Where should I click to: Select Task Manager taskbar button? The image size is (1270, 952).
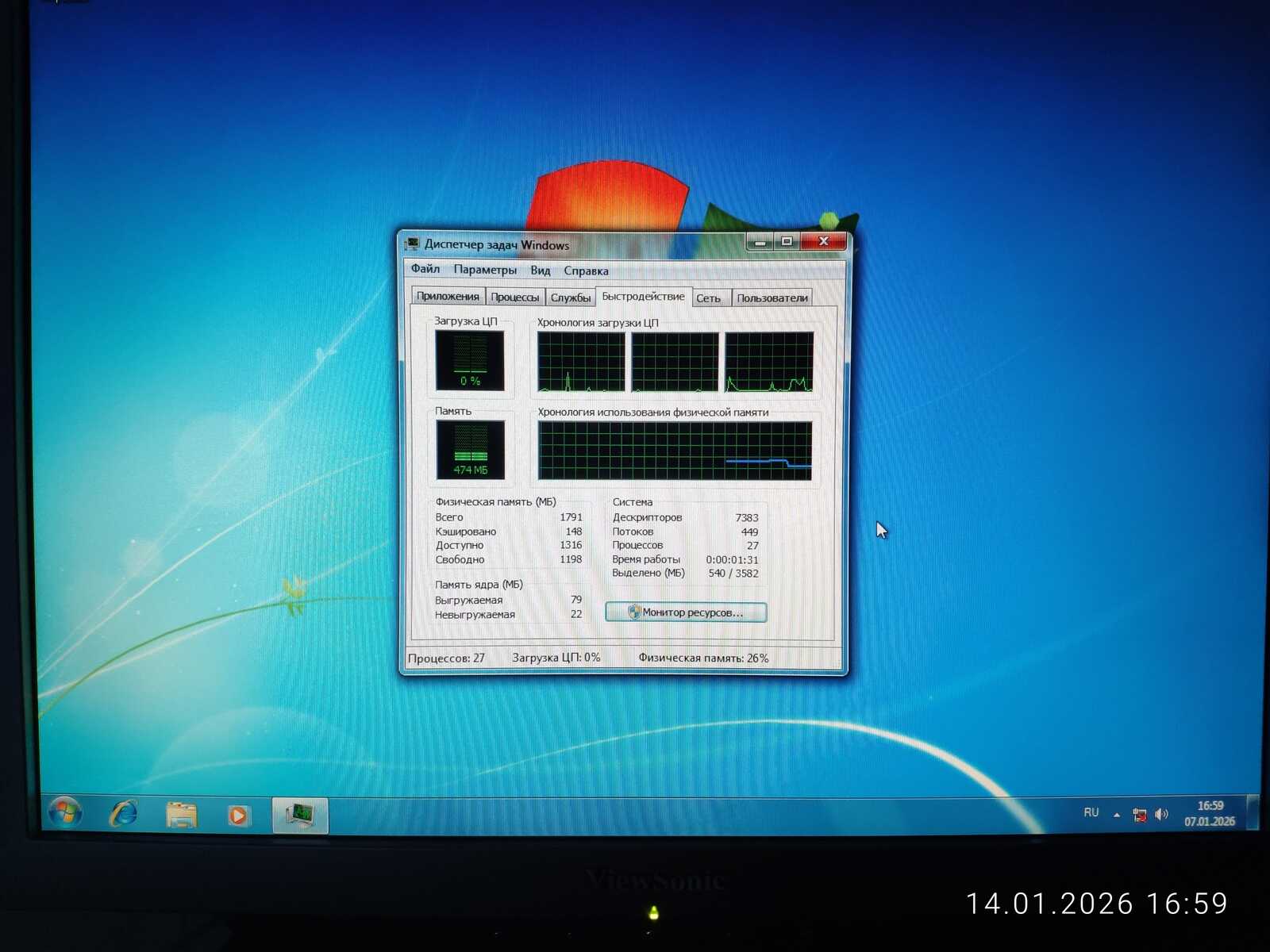click(x=300, y=815)
